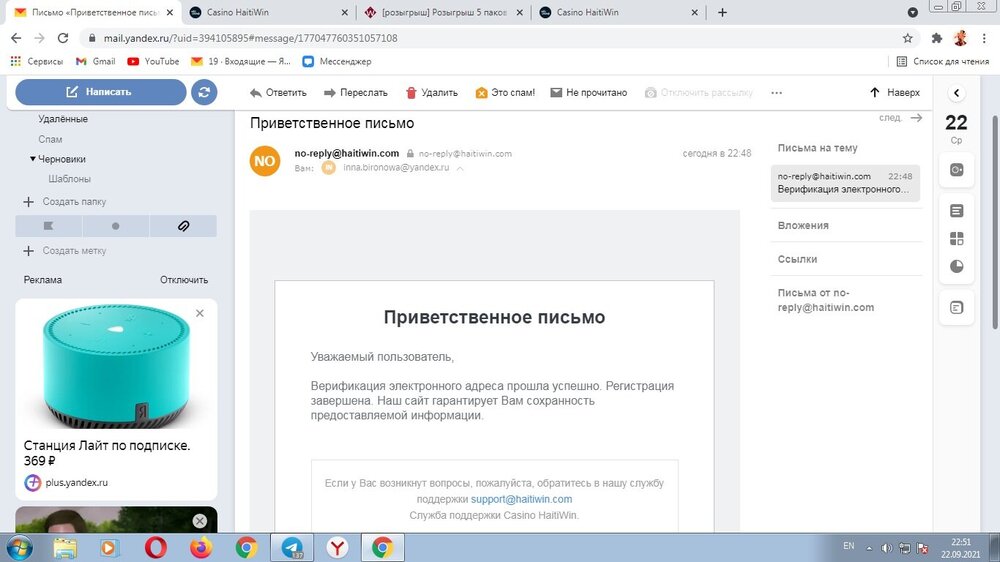Open the YouTube bookmark

pyautogui.click(x=154, y=61)
